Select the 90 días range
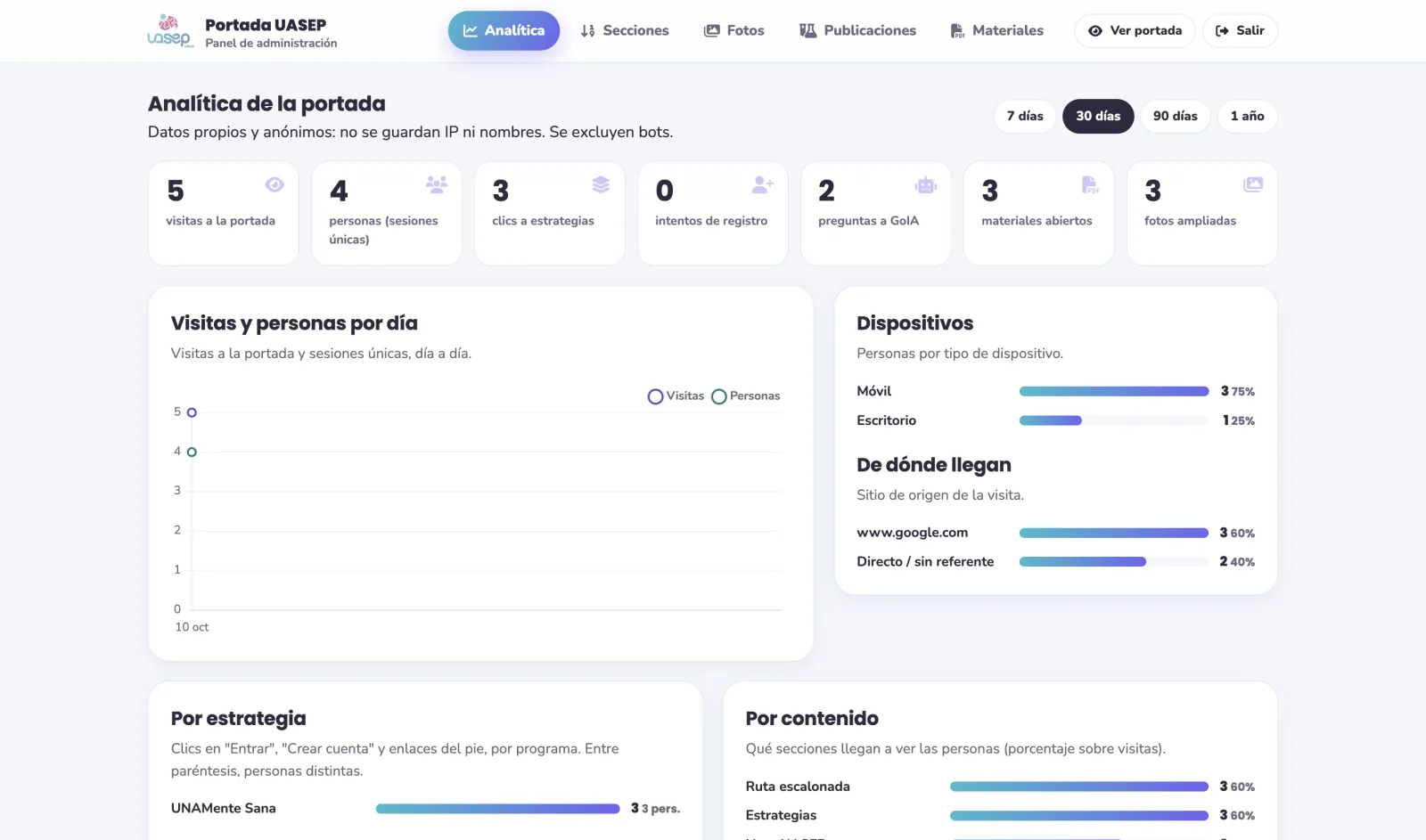 1176,116
